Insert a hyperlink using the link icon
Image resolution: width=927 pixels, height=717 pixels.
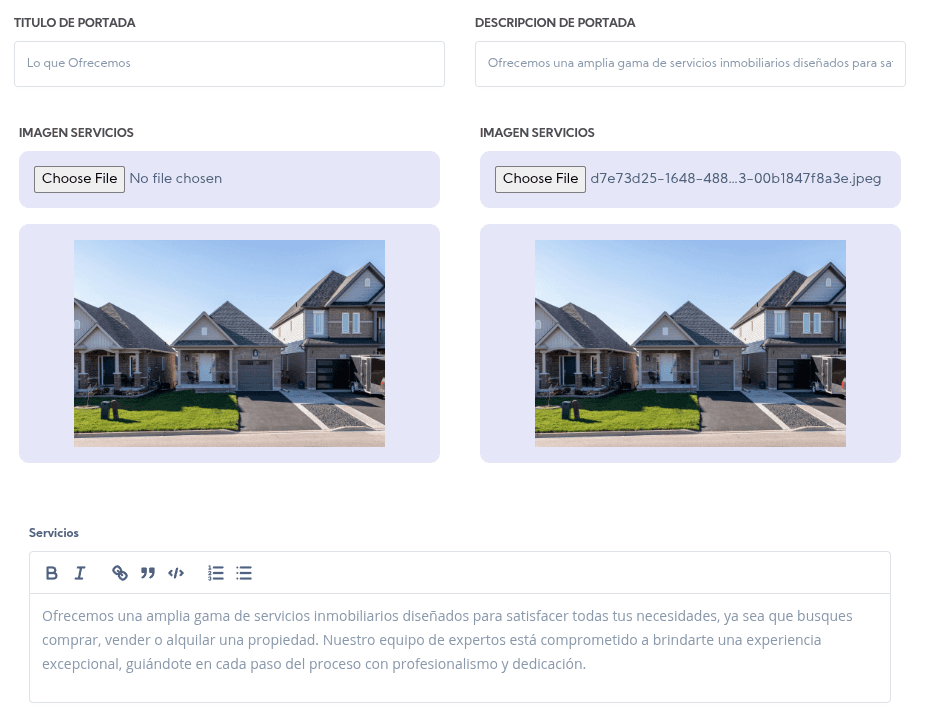point(120,573)
